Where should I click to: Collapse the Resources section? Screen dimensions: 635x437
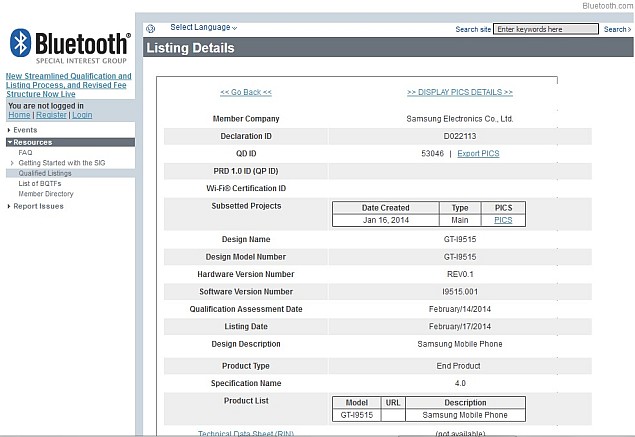32,142
